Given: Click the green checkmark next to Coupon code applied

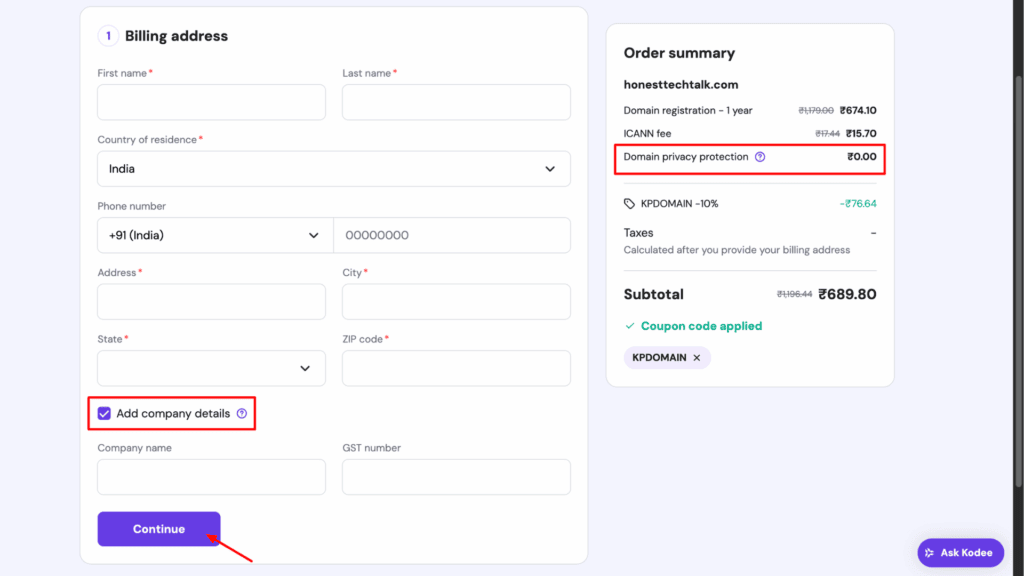Looking at the screenshot, I should pyautogui.click(x=629, y=325).
